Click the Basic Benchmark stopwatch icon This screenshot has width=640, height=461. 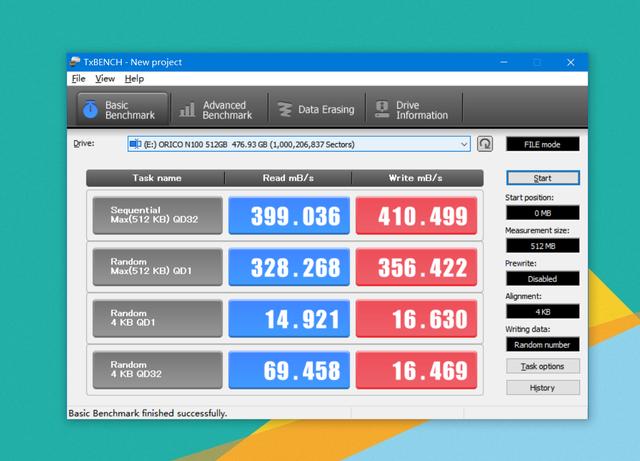click(90, 109)
